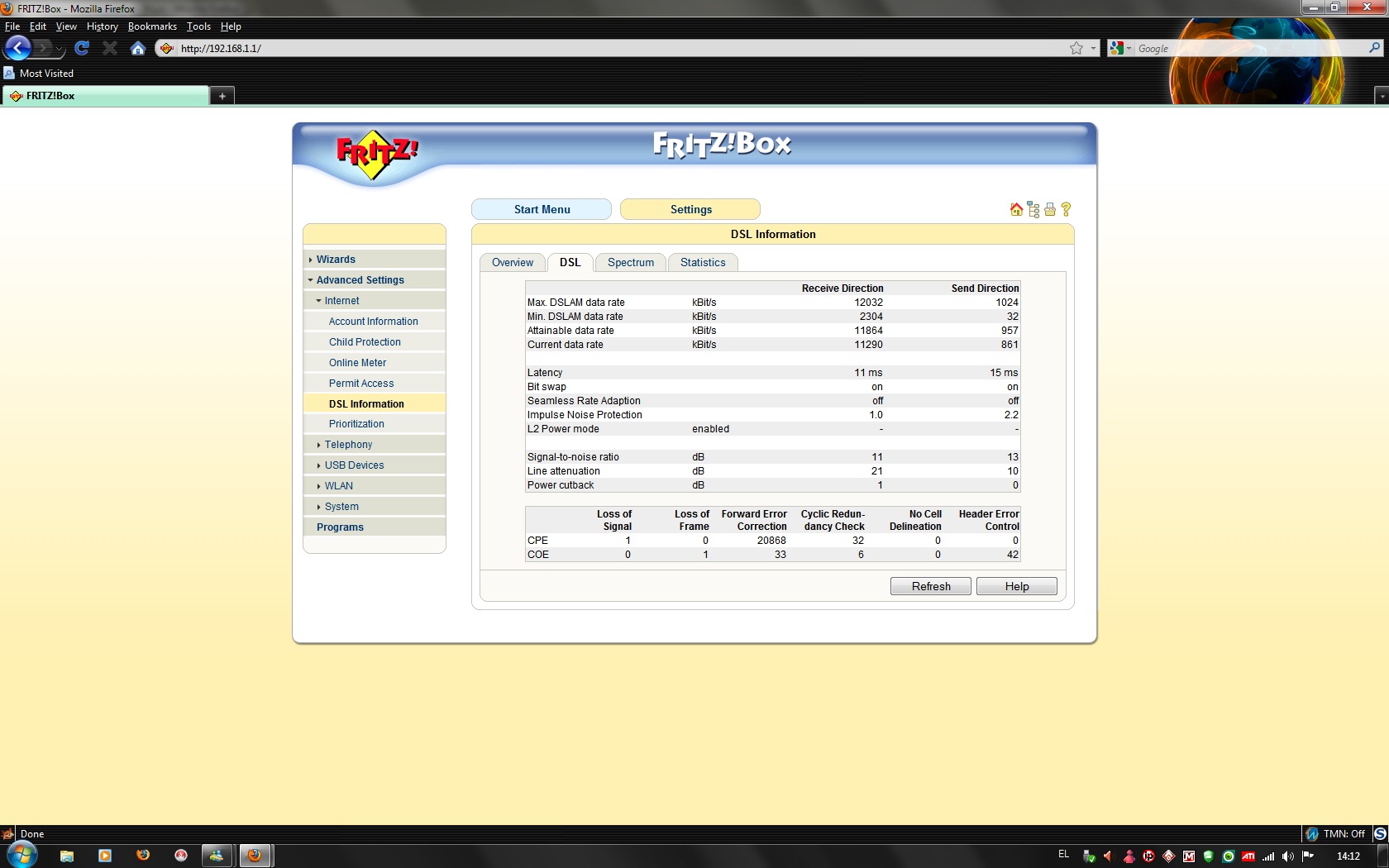Select the DSL tab

click(570, 262)
